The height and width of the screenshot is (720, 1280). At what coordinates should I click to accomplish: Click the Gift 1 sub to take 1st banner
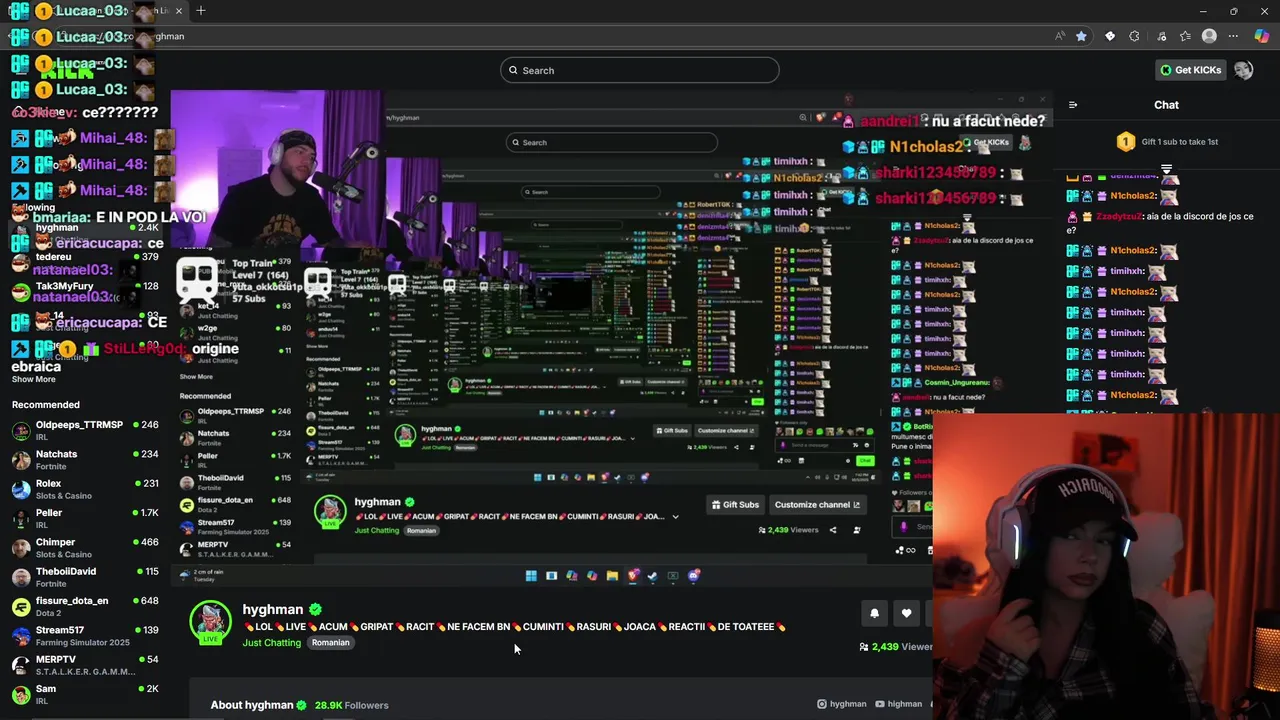pyautogui.click(x=1166, y=142)
